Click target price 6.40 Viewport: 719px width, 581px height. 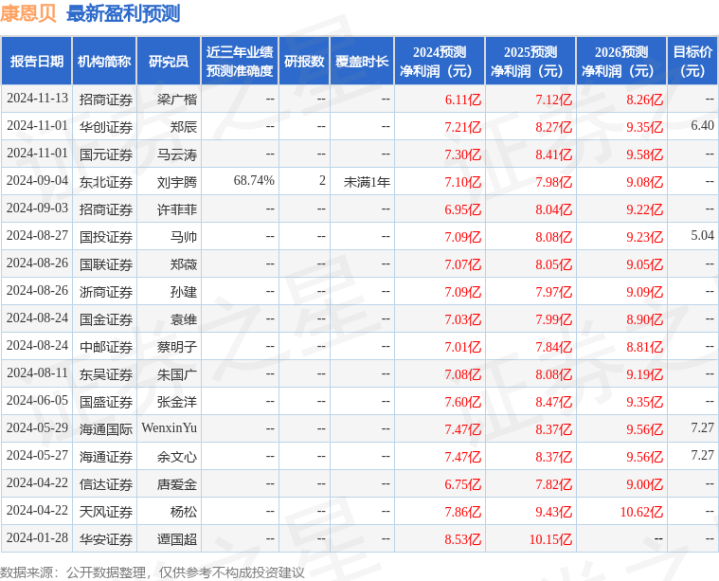tap(702, 126)
